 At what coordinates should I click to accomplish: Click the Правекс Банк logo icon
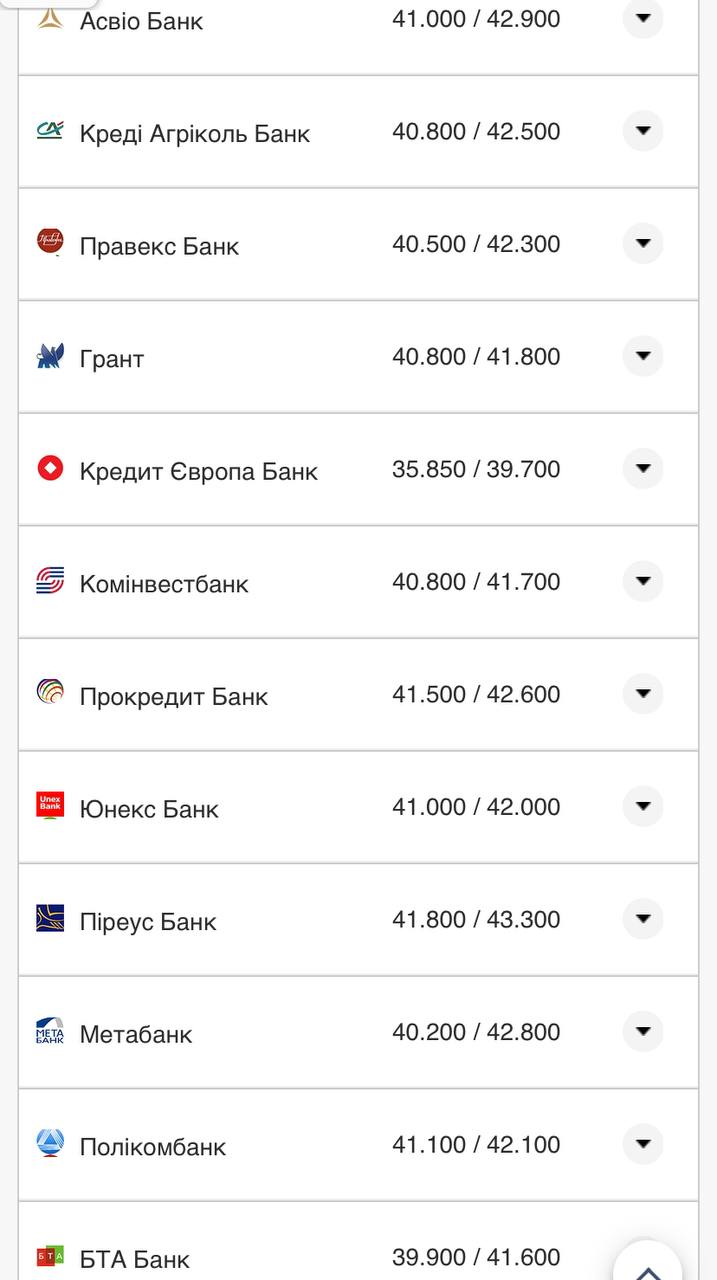(50, 242)
